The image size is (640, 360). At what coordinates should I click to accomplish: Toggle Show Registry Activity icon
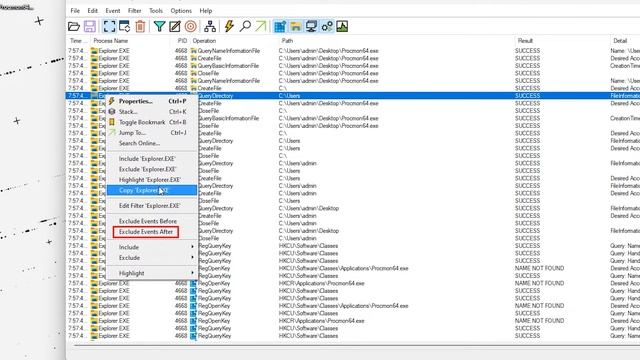280,27
